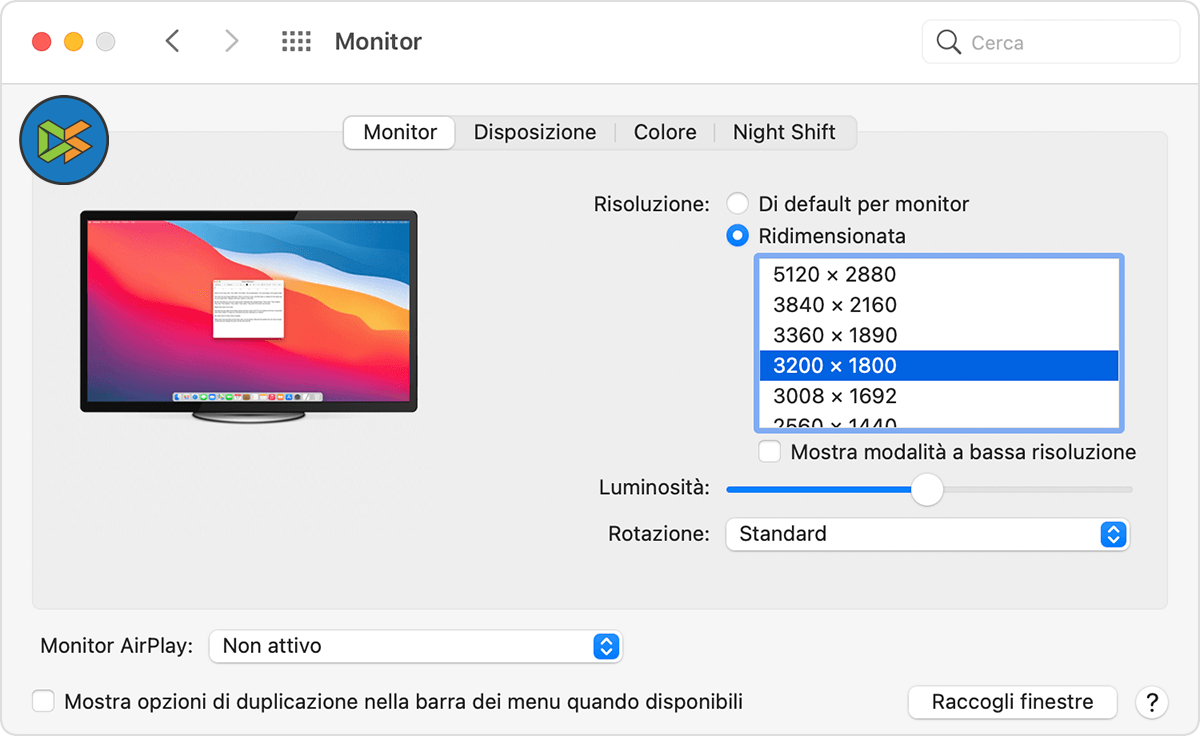Select resolution 3200 × 1800
The width and height of the screenshot is (1200, 736).
[939, 365]
